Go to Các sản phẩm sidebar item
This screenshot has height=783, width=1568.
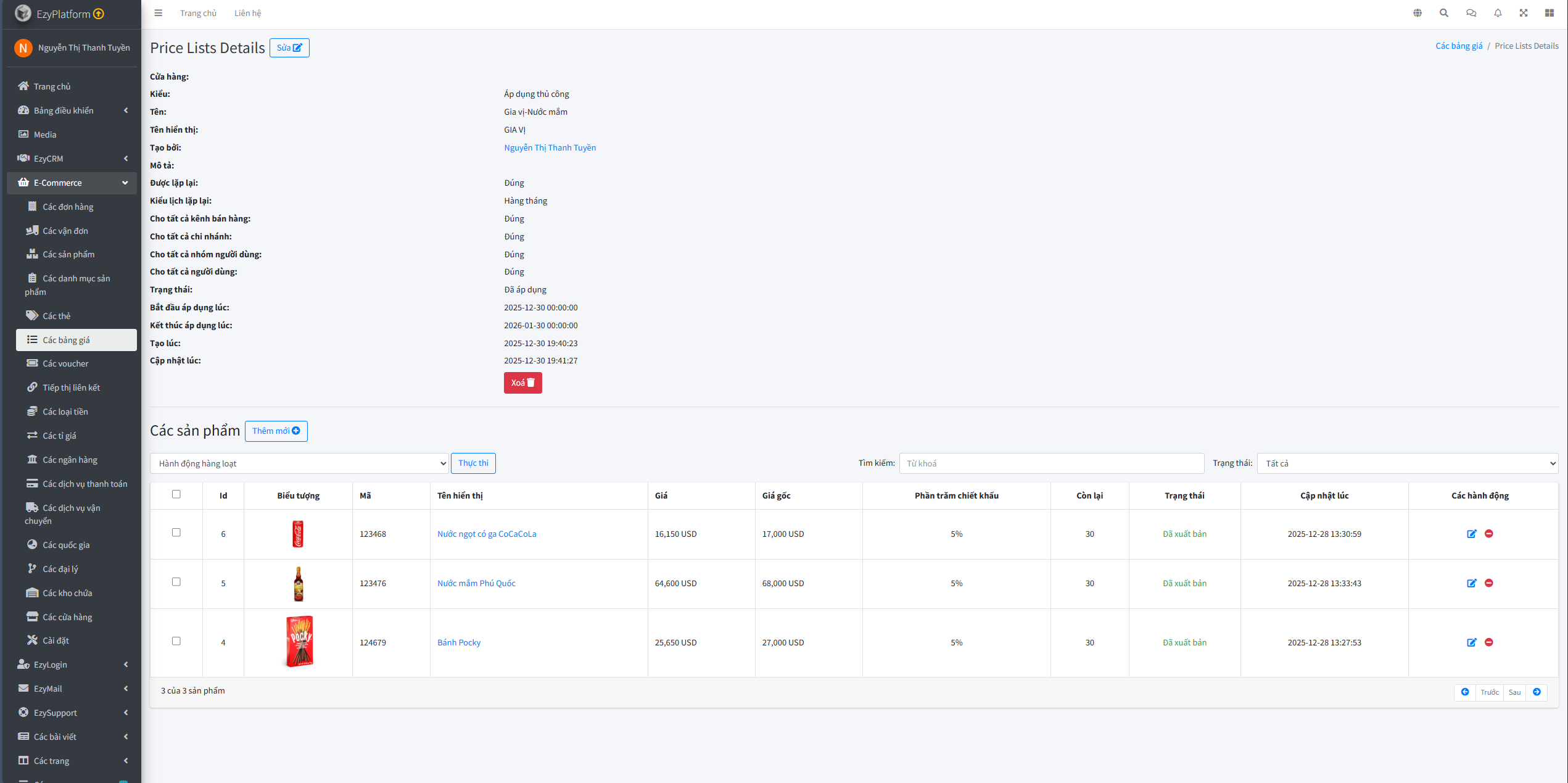[x=68, y=254]
